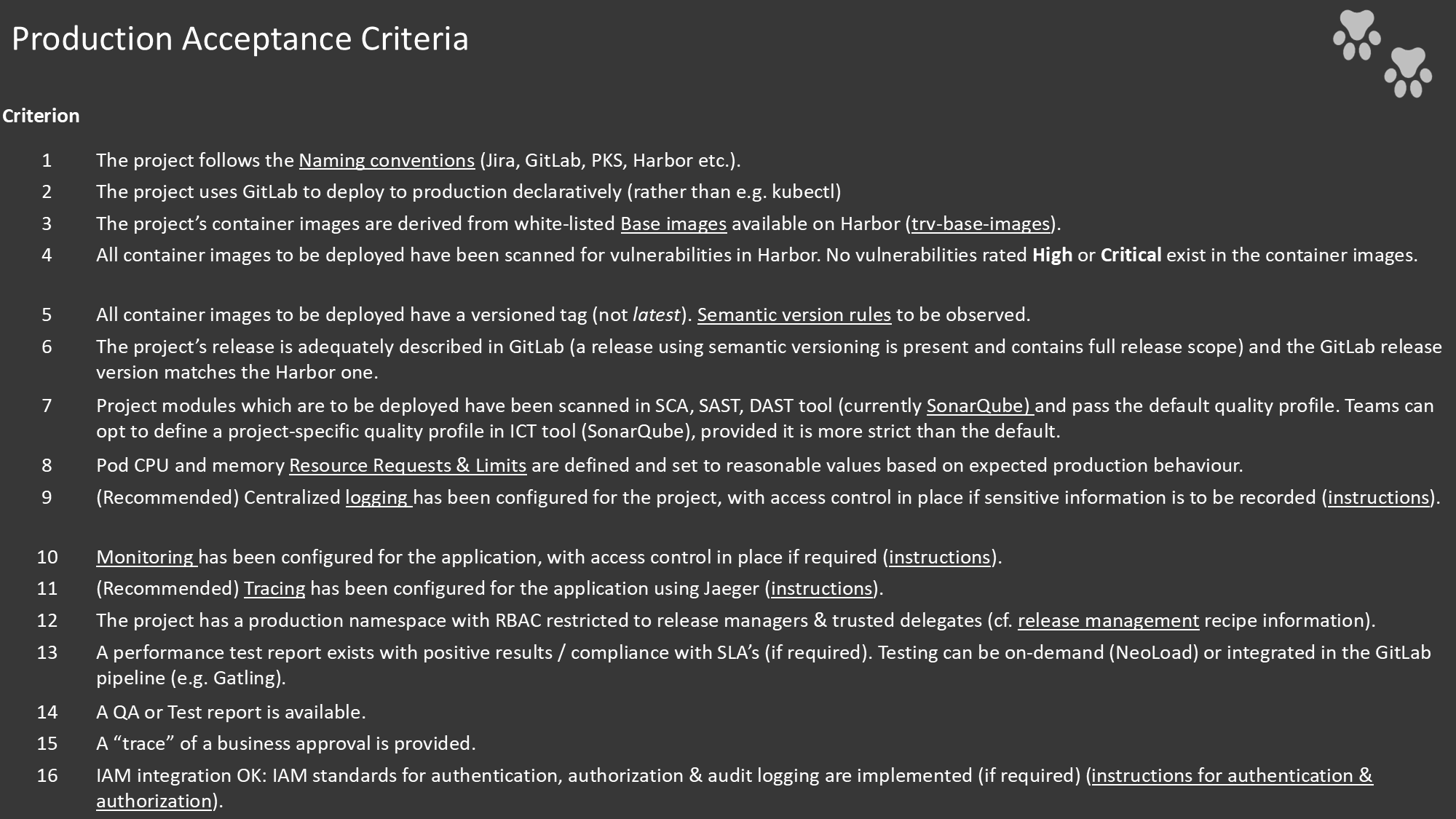Image resolution: width=1456 pixels, height=819 pixels.
Task: Click the bold word Critical
Action: point(1131,255)
